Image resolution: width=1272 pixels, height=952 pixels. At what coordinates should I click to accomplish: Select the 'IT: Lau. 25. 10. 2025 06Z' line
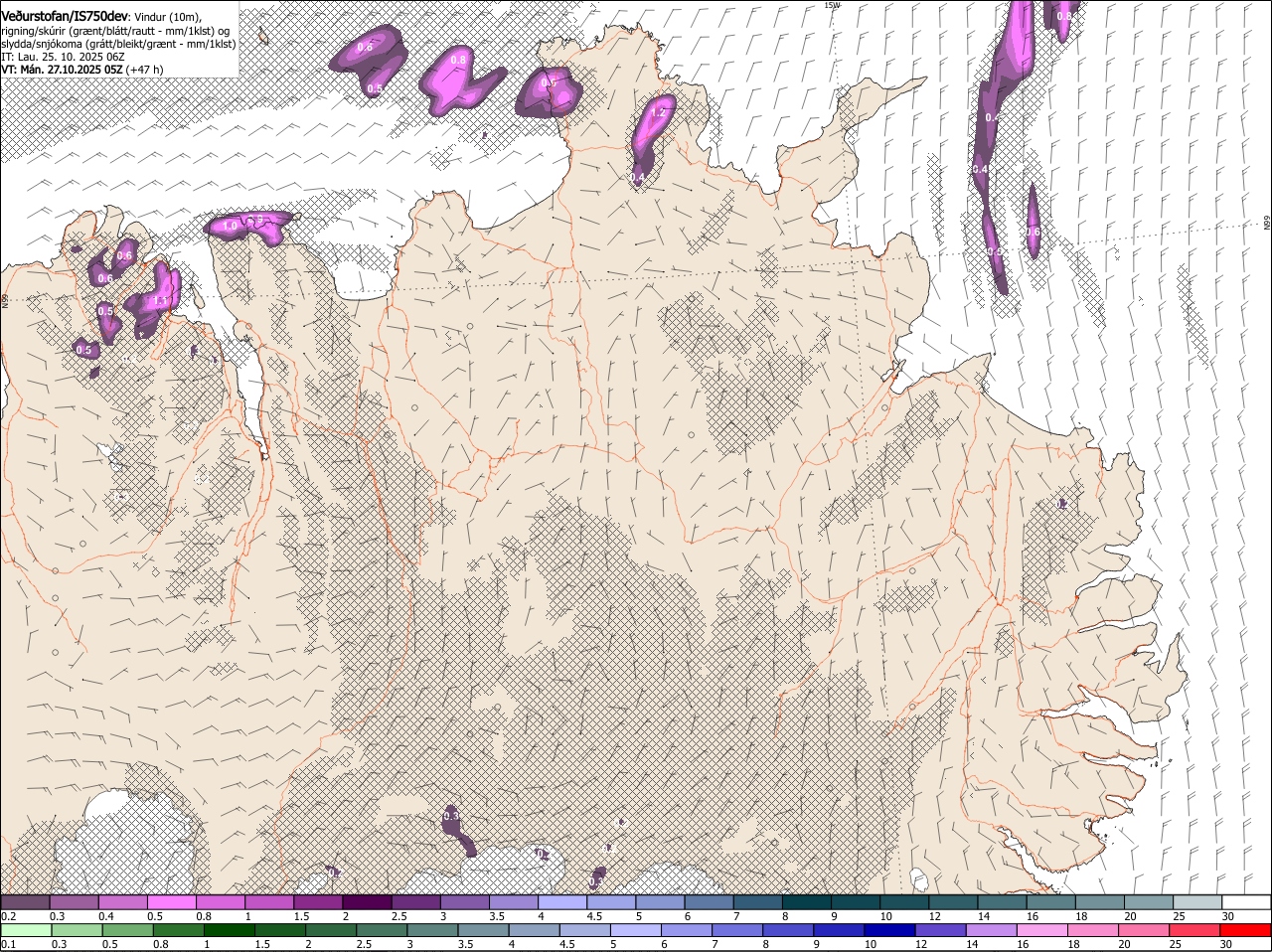click(63, 57)
